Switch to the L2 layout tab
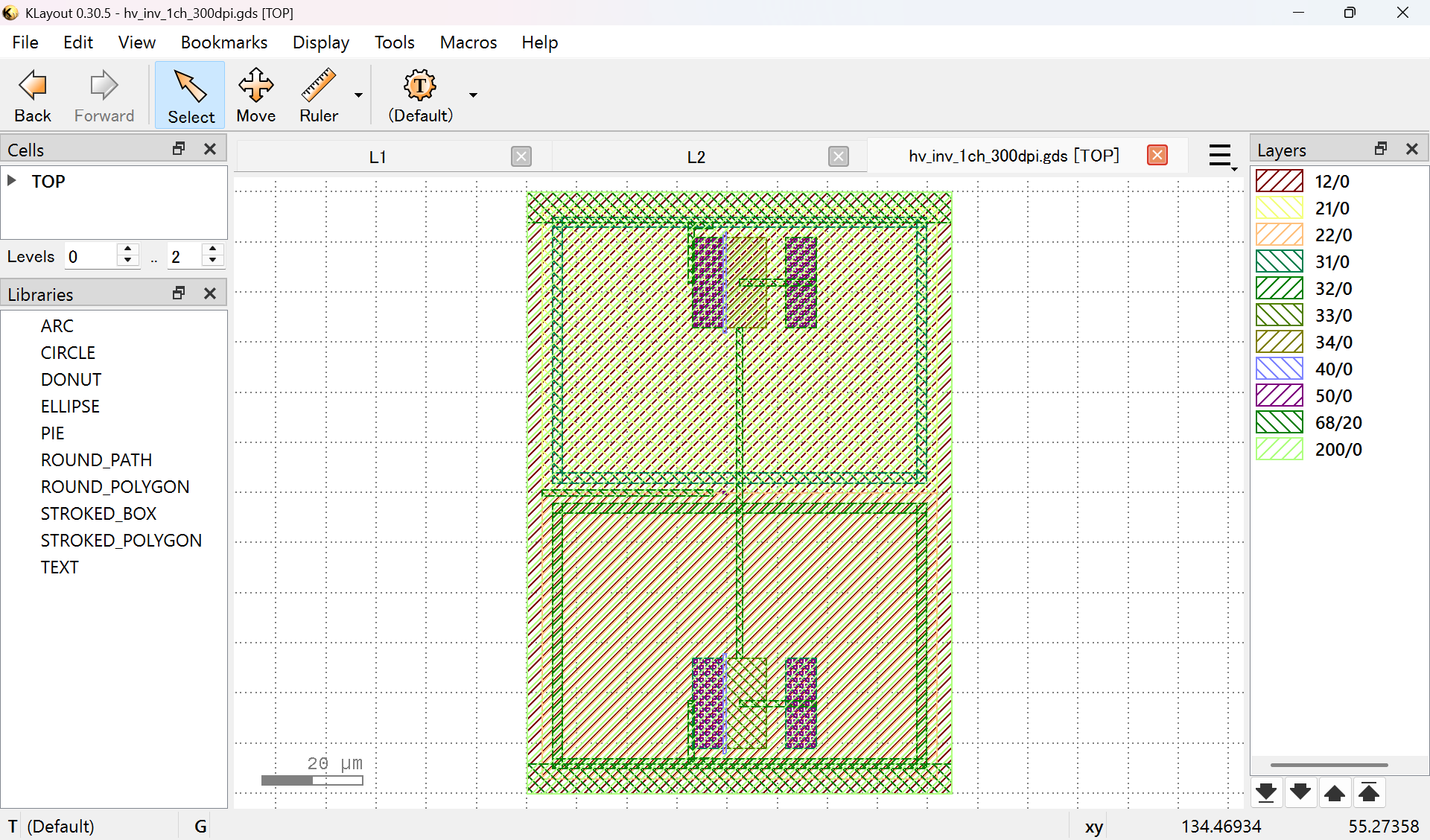The width and height of the screenshot is (1430, 840). (x=696, y=156)
